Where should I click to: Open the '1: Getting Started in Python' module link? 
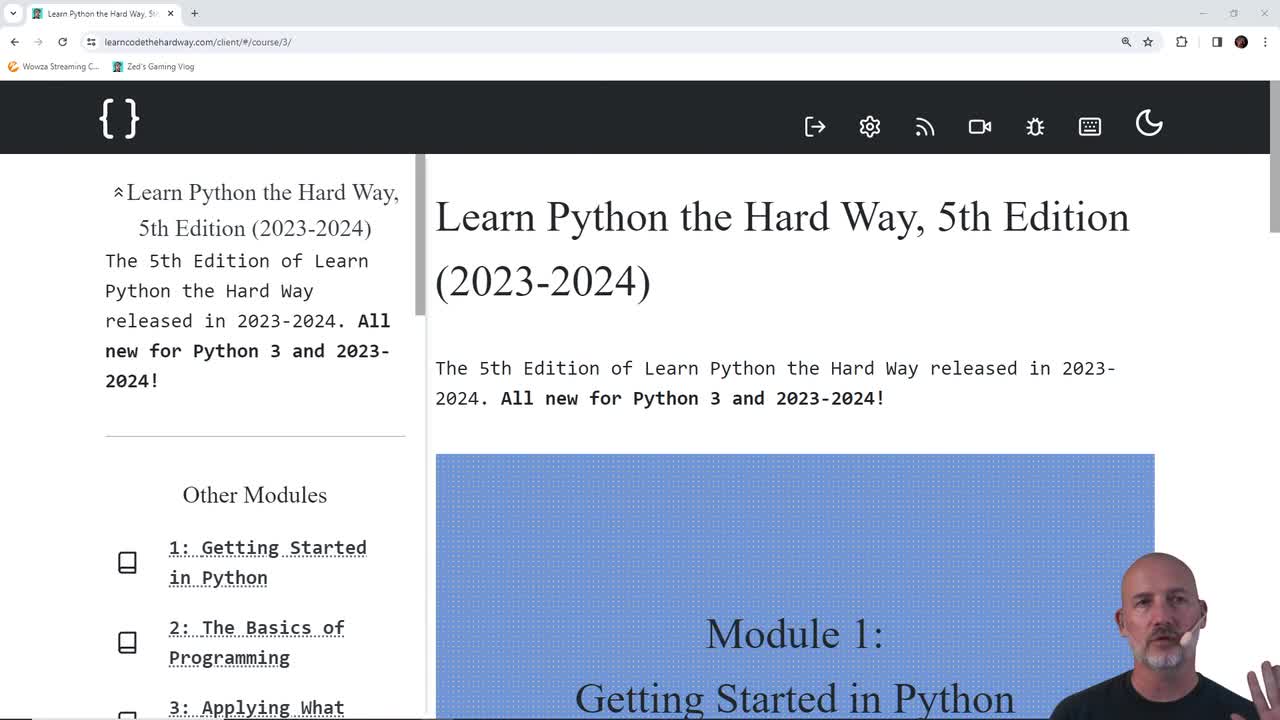[x=267, y=562]
